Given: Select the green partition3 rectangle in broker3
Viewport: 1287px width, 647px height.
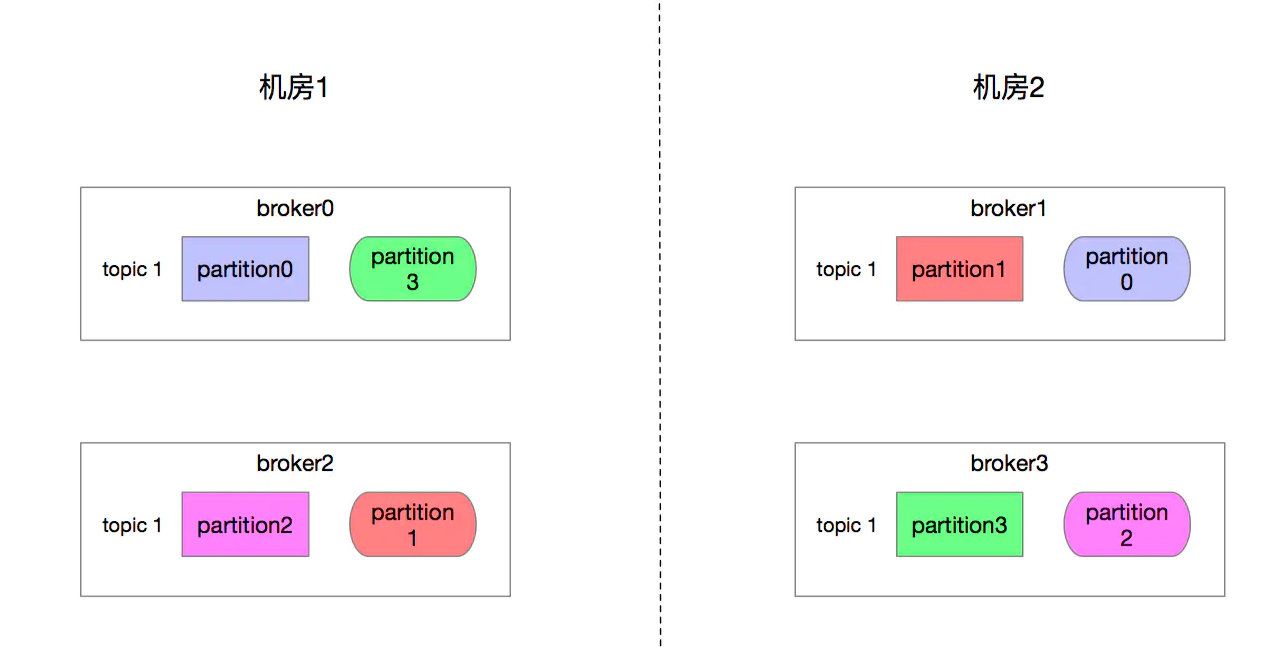Looking at the screenshot, I should coord(960,524).
